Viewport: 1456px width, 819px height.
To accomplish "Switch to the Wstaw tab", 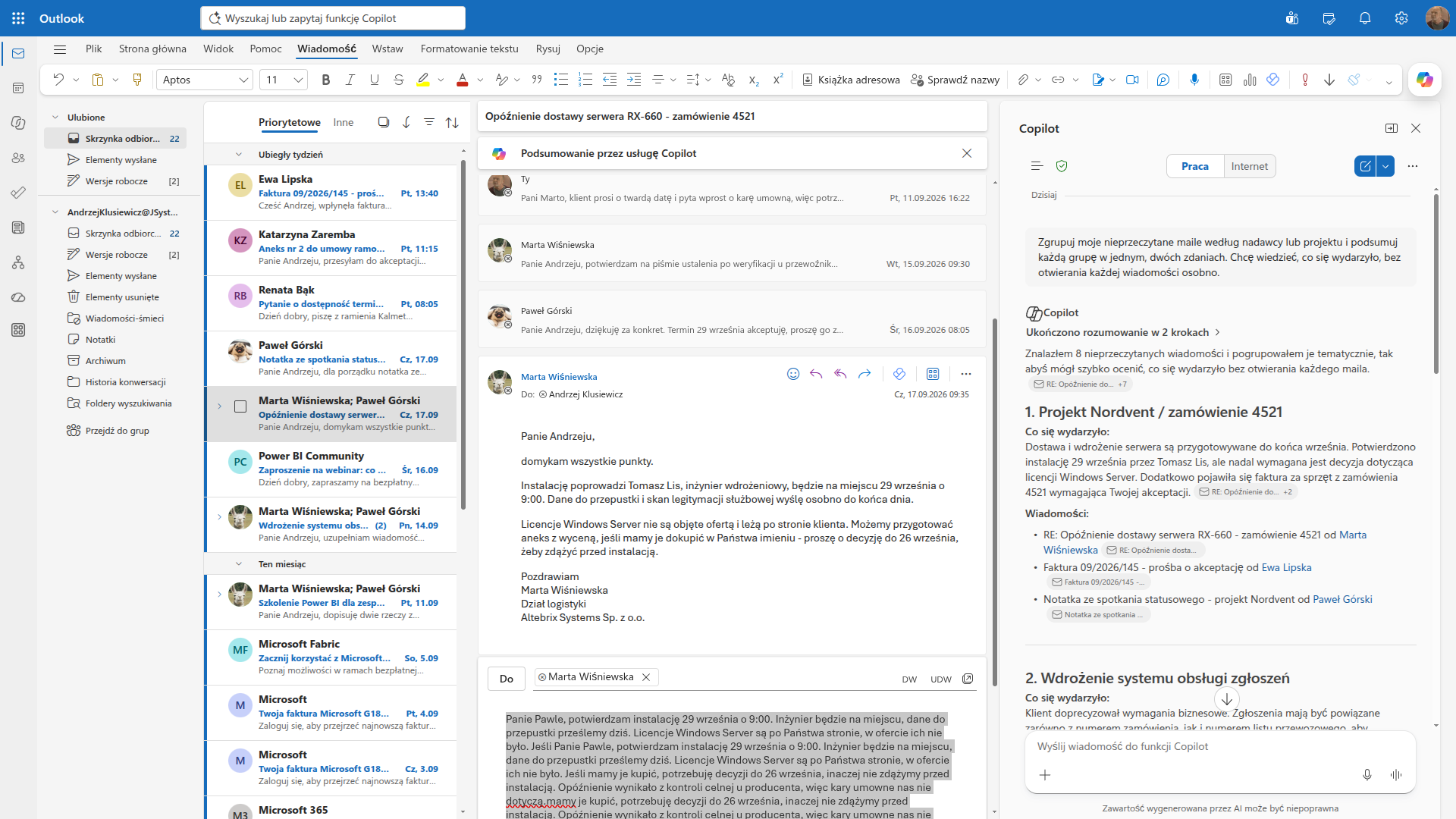I will [388, 49].
